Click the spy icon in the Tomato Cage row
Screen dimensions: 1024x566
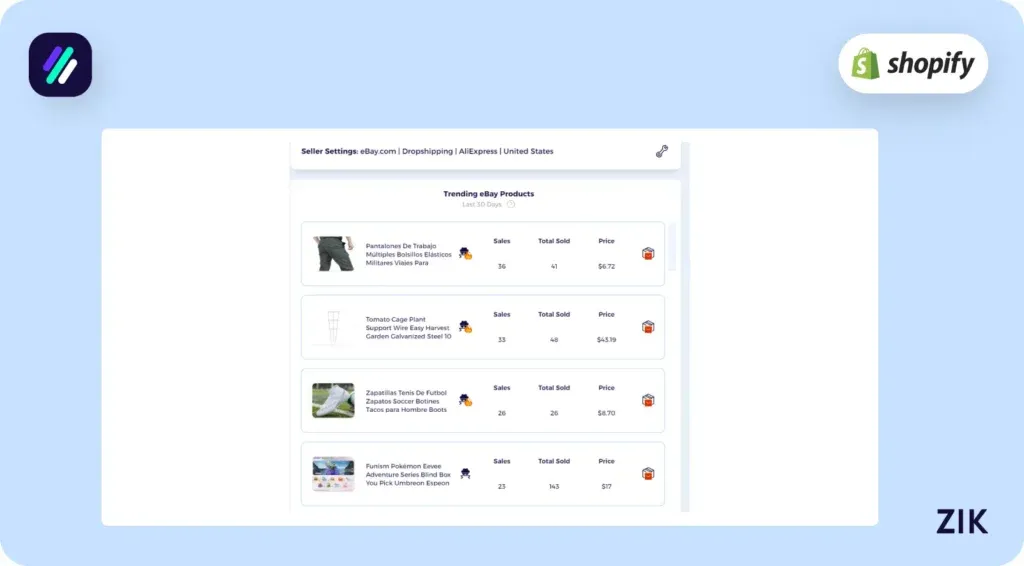pyautogui.click(x=465, y=326)
